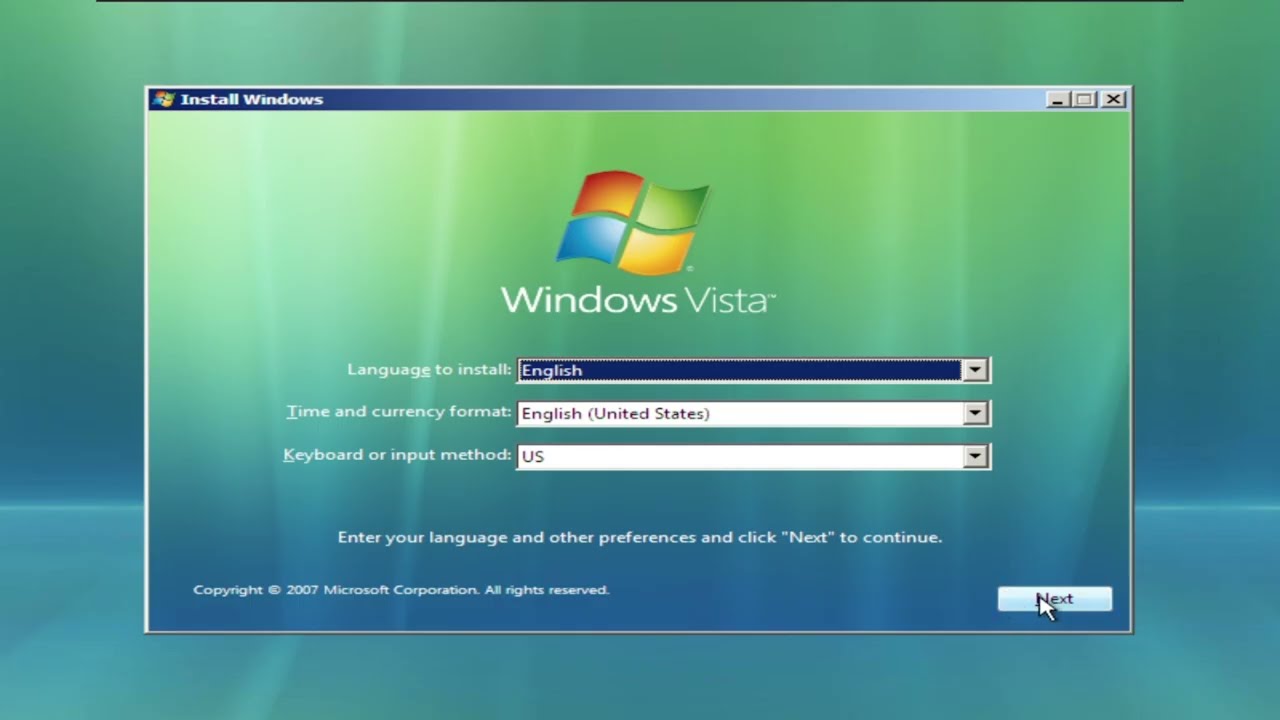Click the Next button
The height and width of the screenshot is (720, 1280).
tap(1054, 599)
